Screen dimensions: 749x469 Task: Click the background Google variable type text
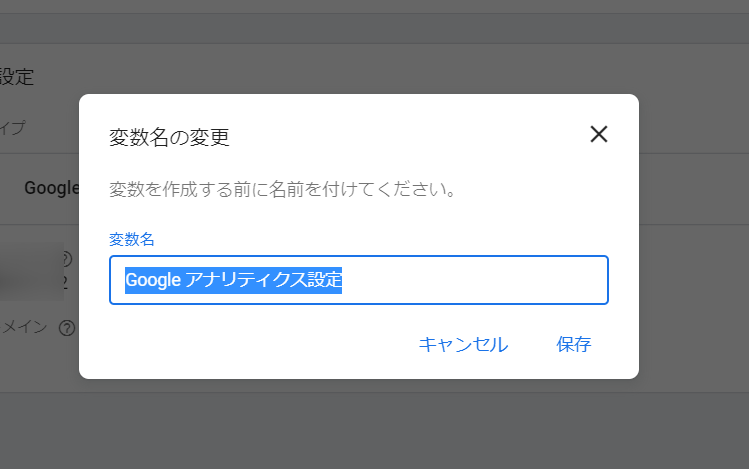(x=52, y=188)
